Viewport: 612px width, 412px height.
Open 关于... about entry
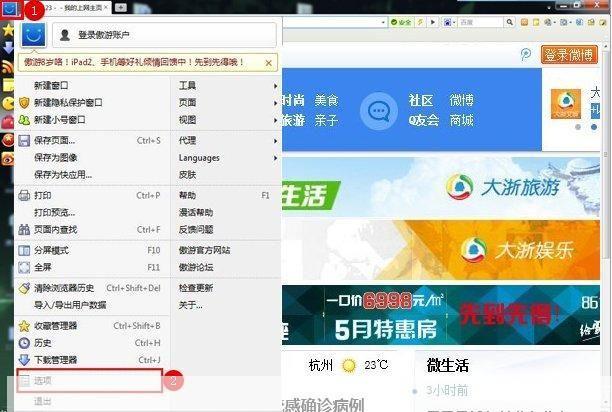pos(190,305)
